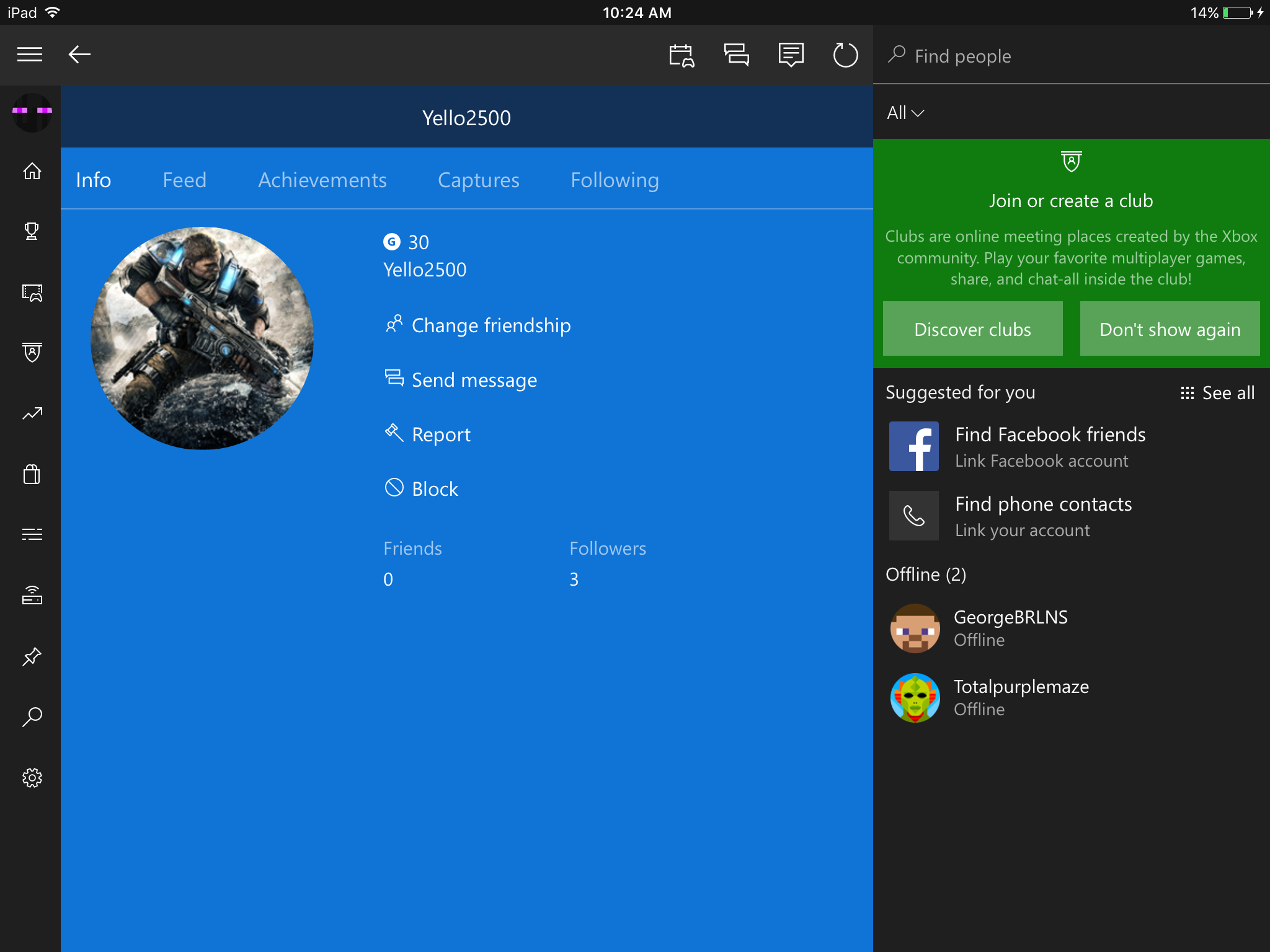Open Pins icon in the sidebar

[x=32, y=656]
